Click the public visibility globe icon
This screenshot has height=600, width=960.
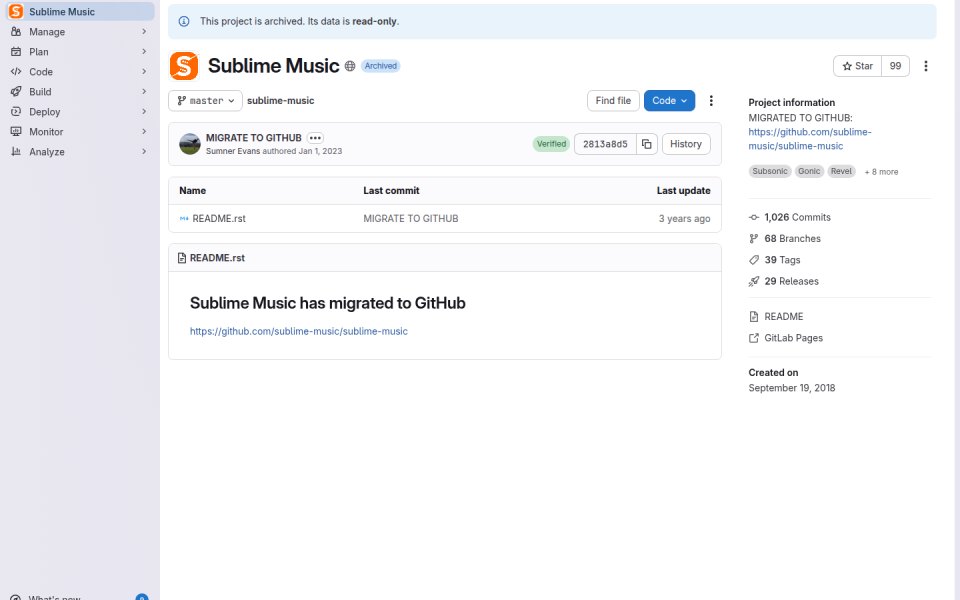click(350, 66)
